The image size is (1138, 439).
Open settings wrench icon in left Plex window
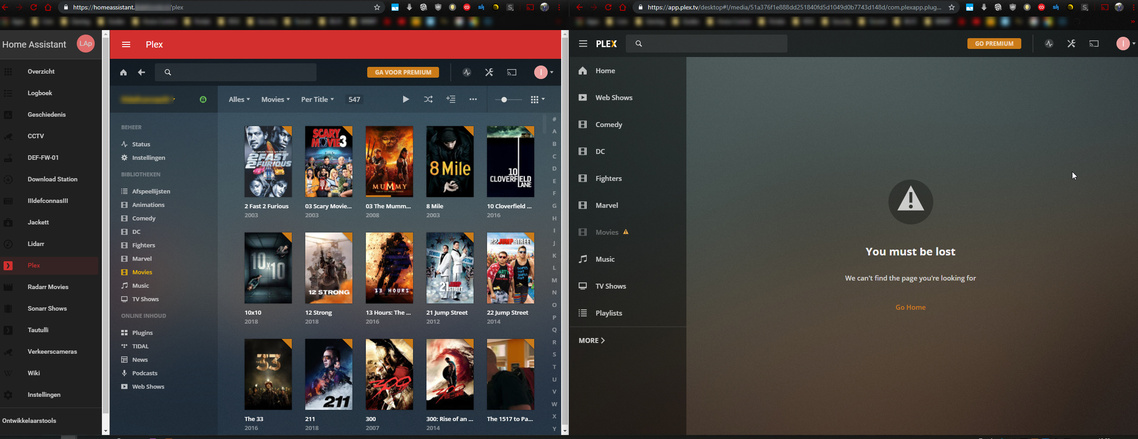[489, 73]
